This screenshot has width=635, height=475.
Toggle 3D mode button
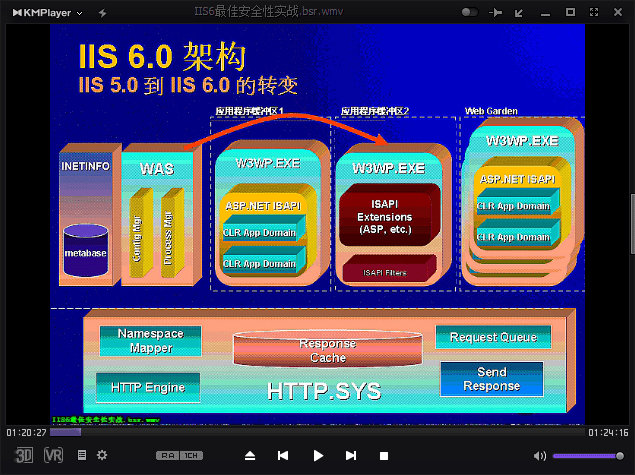click(x=23, y=456)
